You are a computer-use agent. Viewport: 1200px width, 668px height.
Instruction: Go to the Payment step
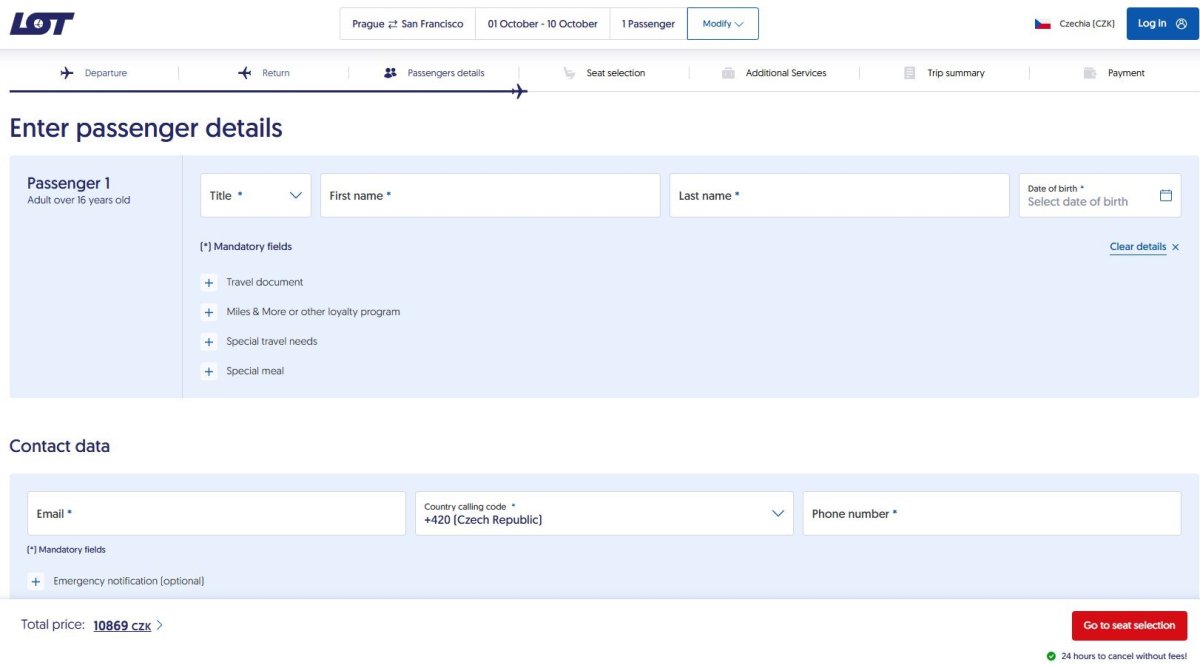coord(1114,73)
